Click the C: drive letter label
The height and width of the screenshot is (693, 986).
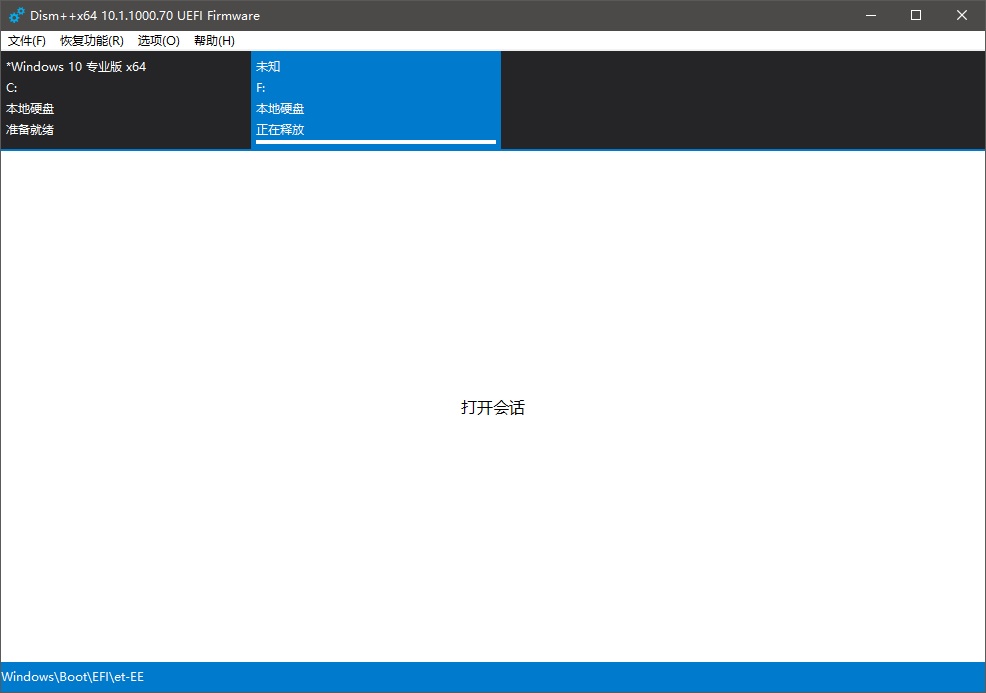[x=11, y=87]
